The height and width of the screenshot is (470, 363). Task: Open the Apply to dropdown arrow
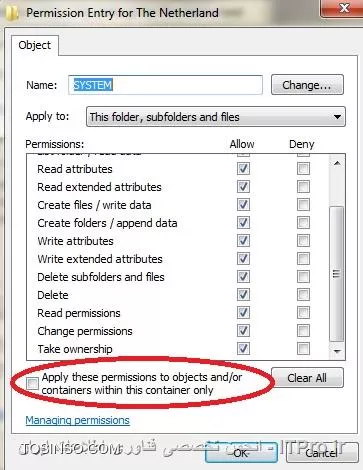click(x=337, y=117)
